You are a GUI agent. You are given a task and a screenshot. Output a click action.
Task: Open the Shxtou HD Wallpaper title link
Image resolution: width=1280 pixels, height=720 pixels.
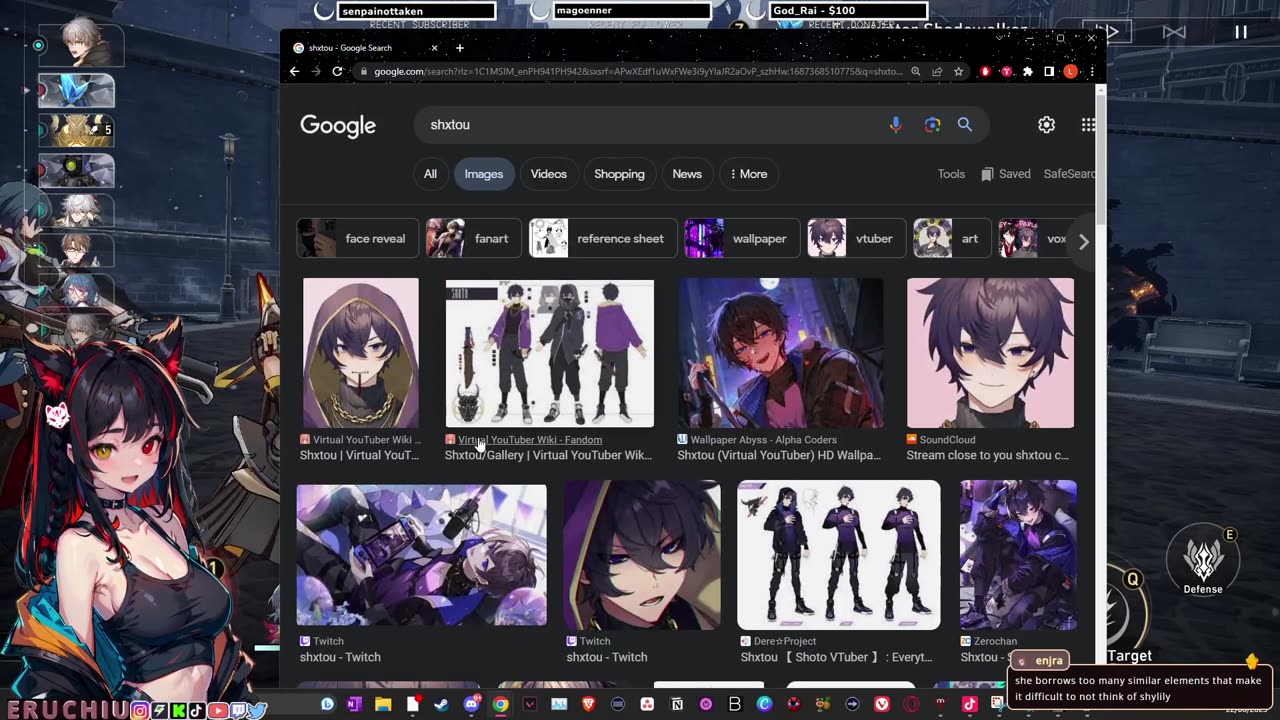[x=779, y=456]
